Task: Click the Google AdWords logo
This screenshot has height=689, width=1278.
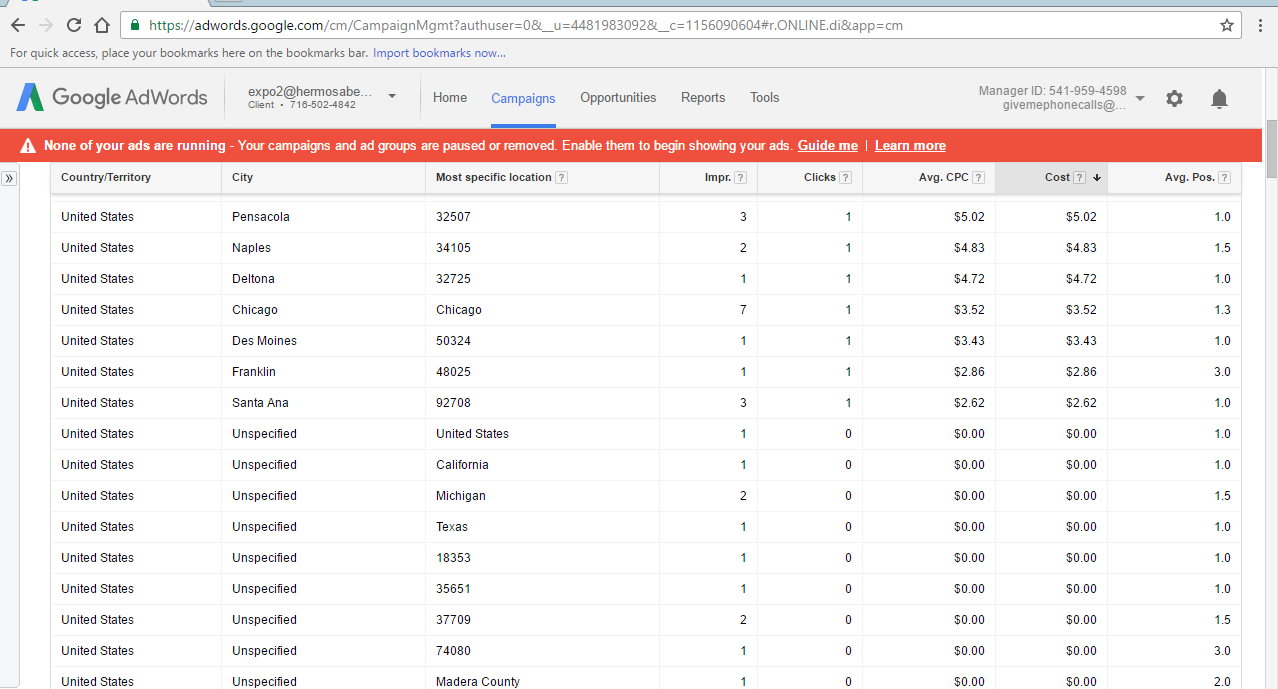Action: tap(112, 97)
